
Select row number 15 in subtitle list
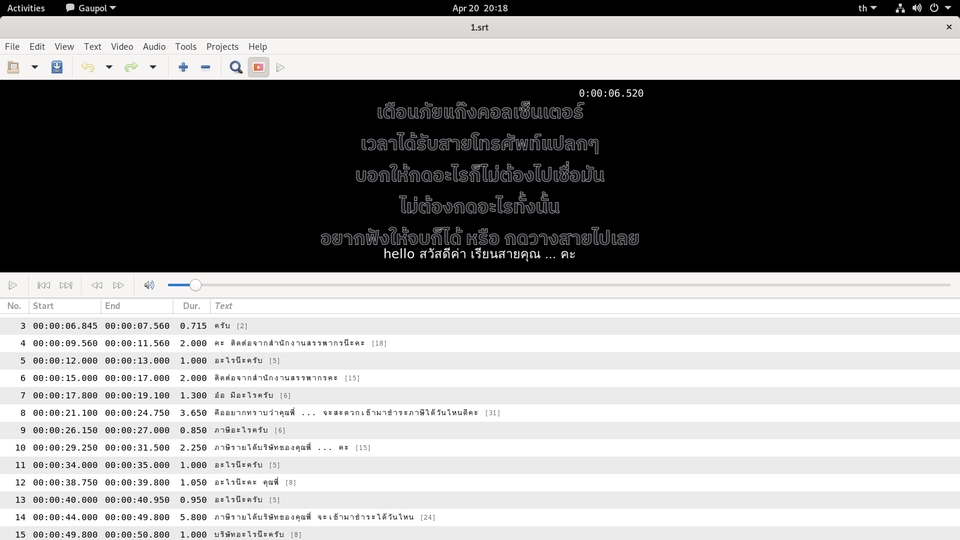click(x=20, y=534)
